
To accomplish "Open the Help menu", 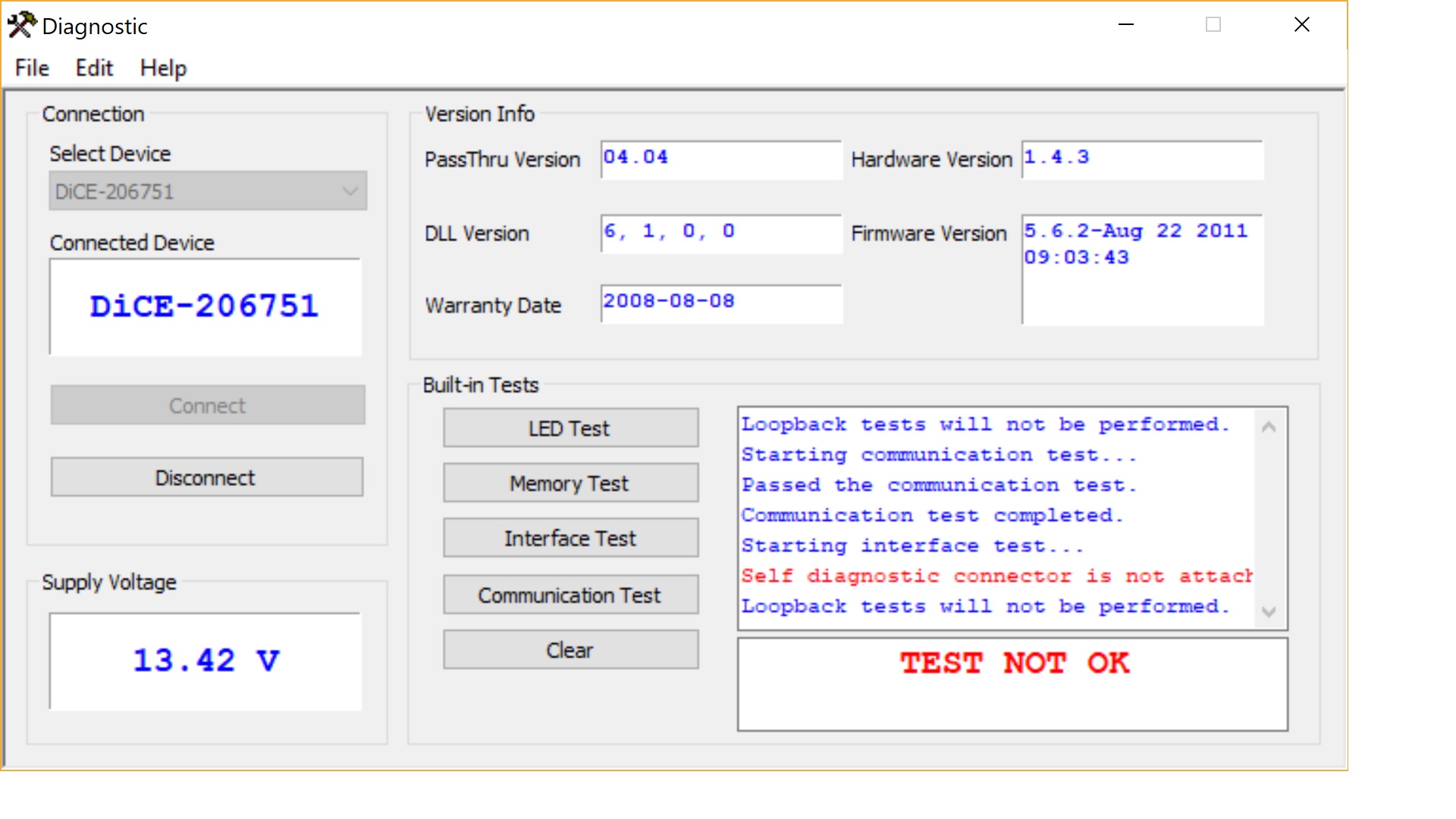I will [163, 68].
